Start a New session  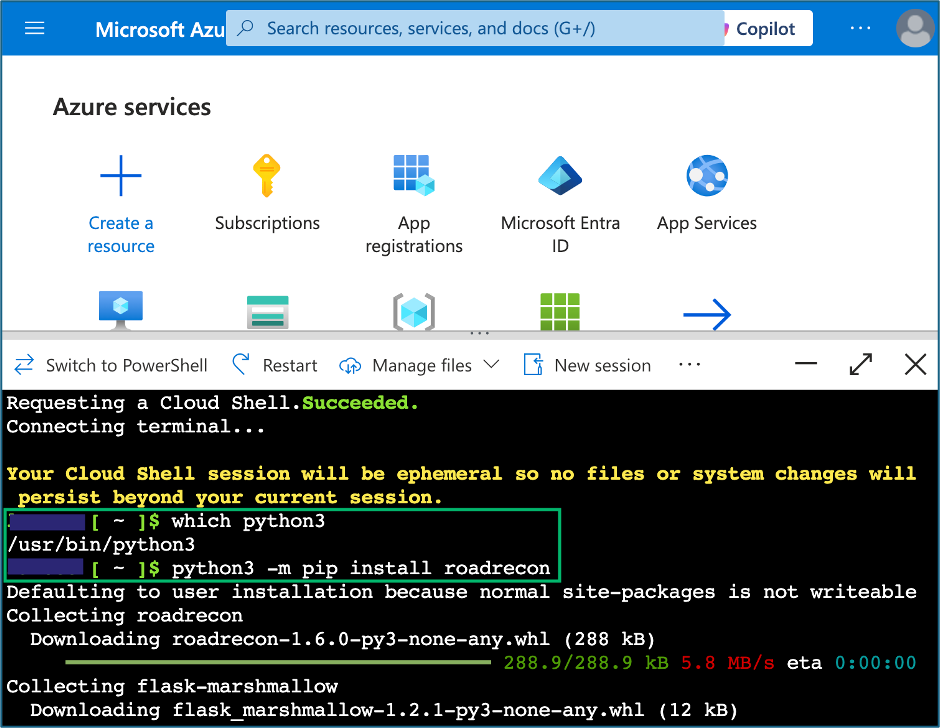click(588, 365)
